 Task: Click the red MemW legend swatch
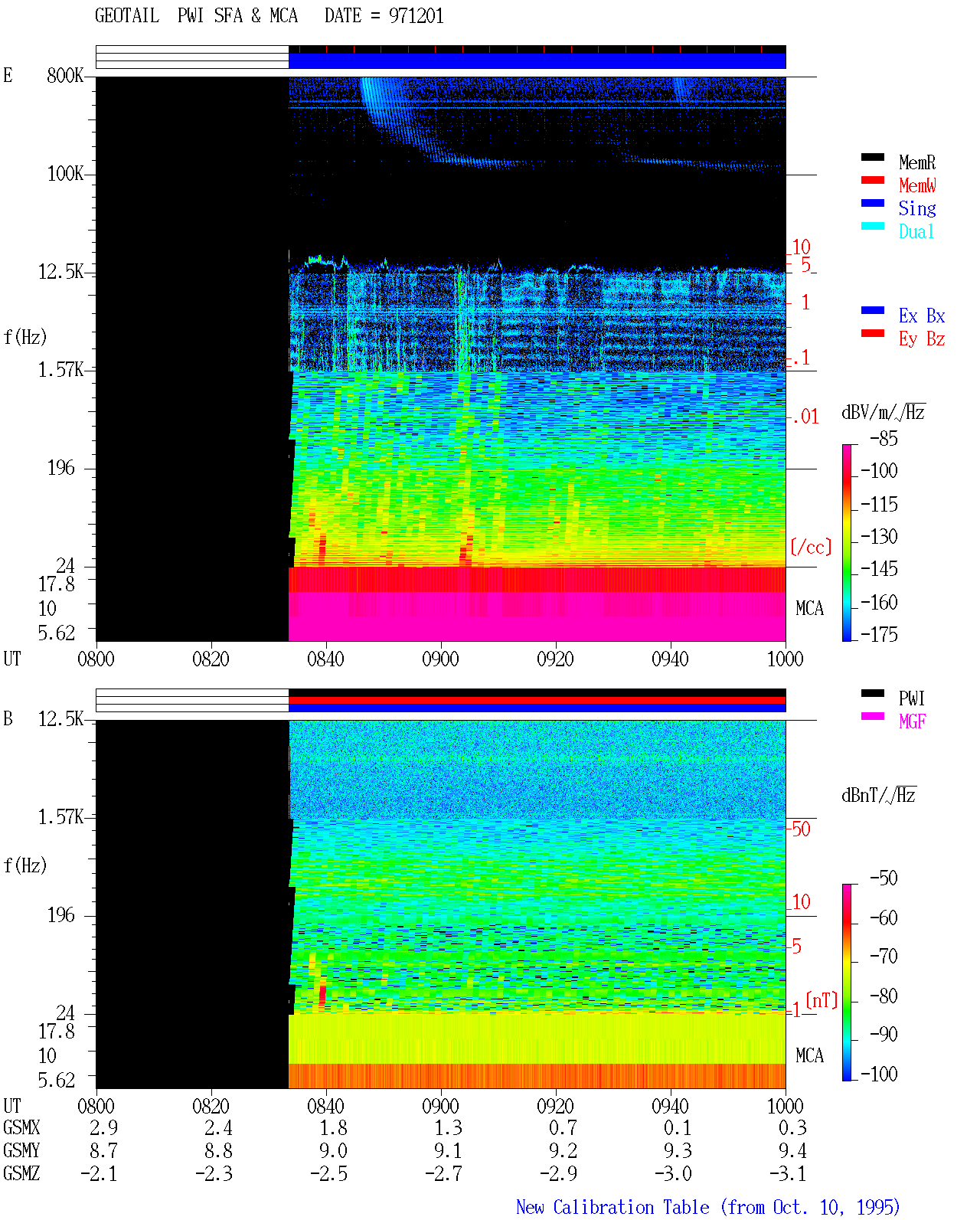click(873, 181)
